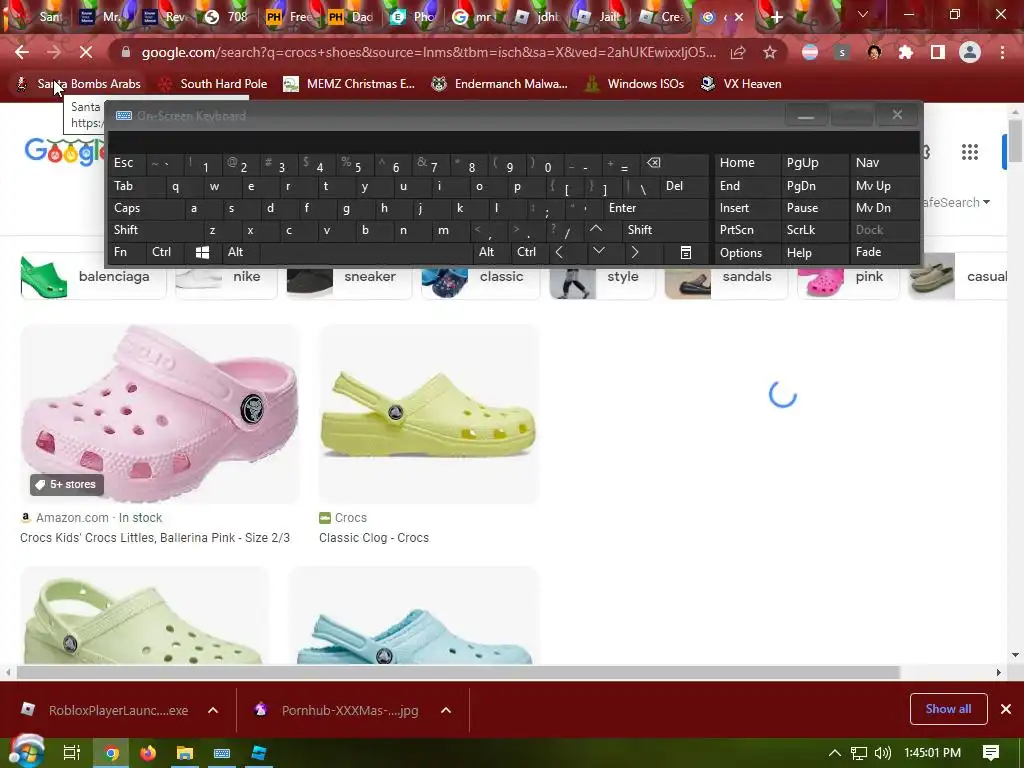Viewport: 1024px width, 768px height.
Task: Toggle the Caps key on the keyboard
Action: click(145, 208)
